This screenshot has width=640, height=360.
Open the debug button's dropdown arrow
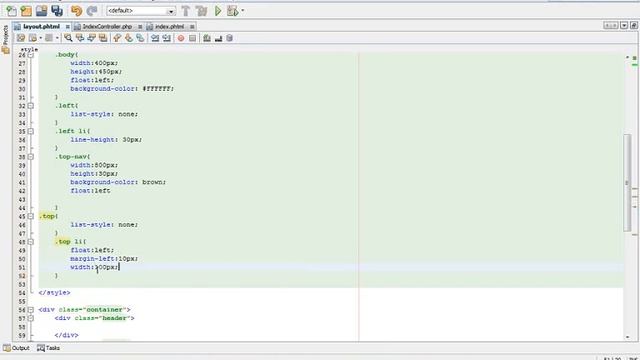click(243, 11)
